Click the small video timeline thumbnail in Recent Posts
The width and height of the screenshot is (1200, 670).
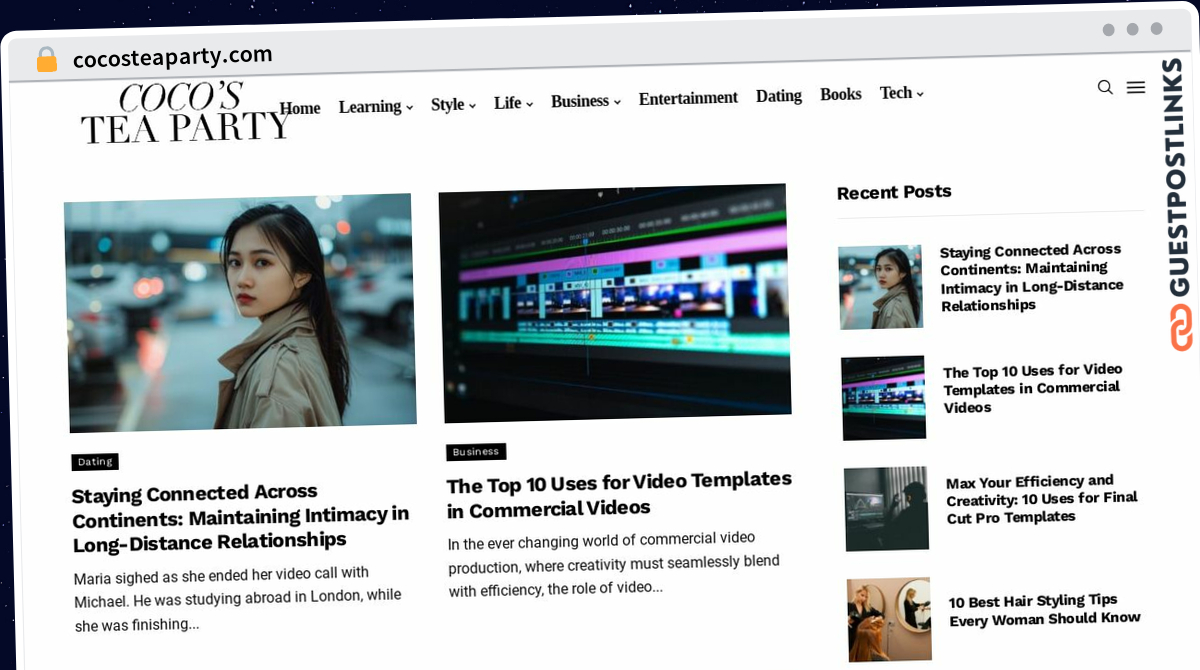tap(883, 398)
